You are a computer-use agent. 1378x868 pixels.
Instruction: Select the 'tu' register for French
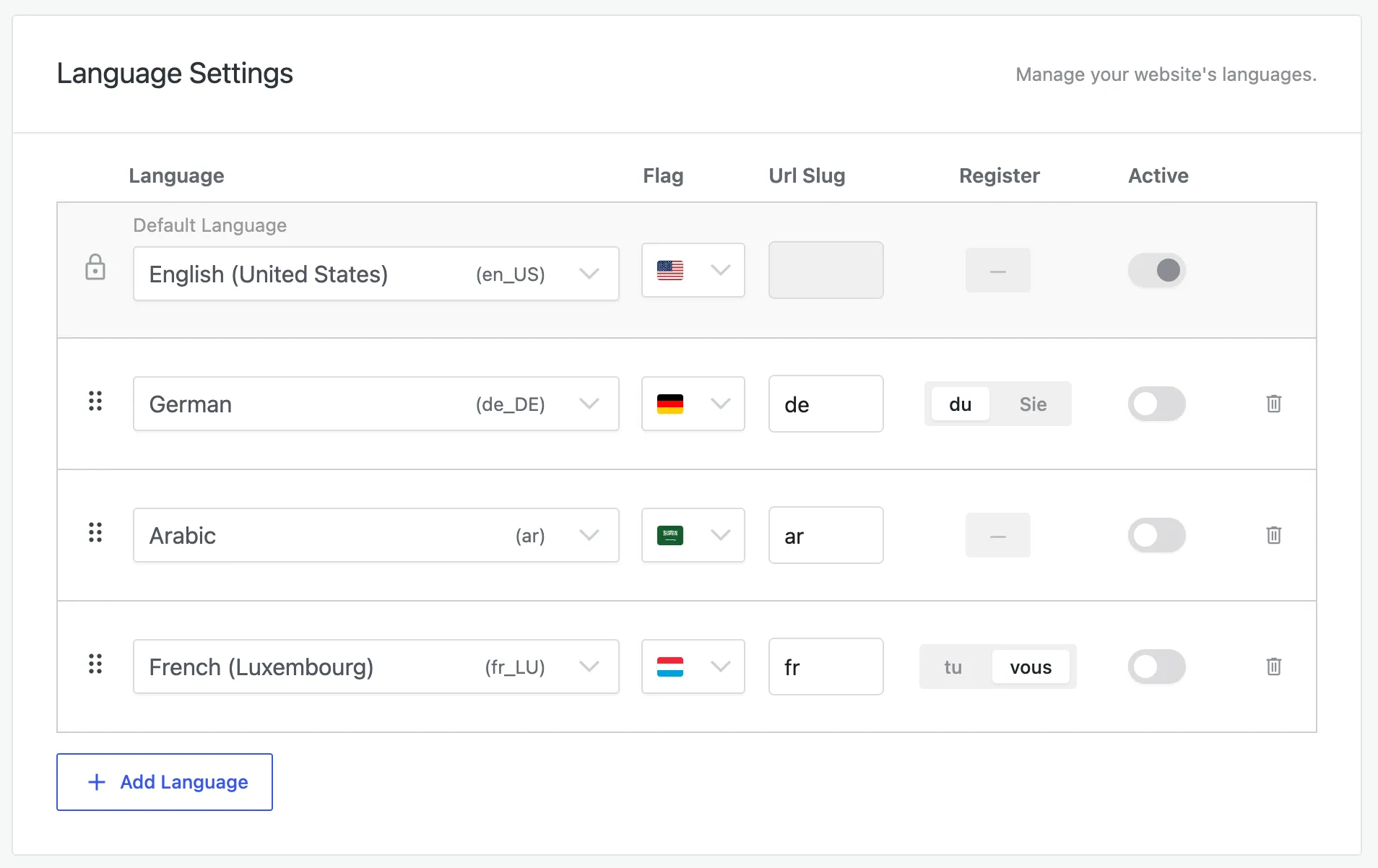pos(953,667)
